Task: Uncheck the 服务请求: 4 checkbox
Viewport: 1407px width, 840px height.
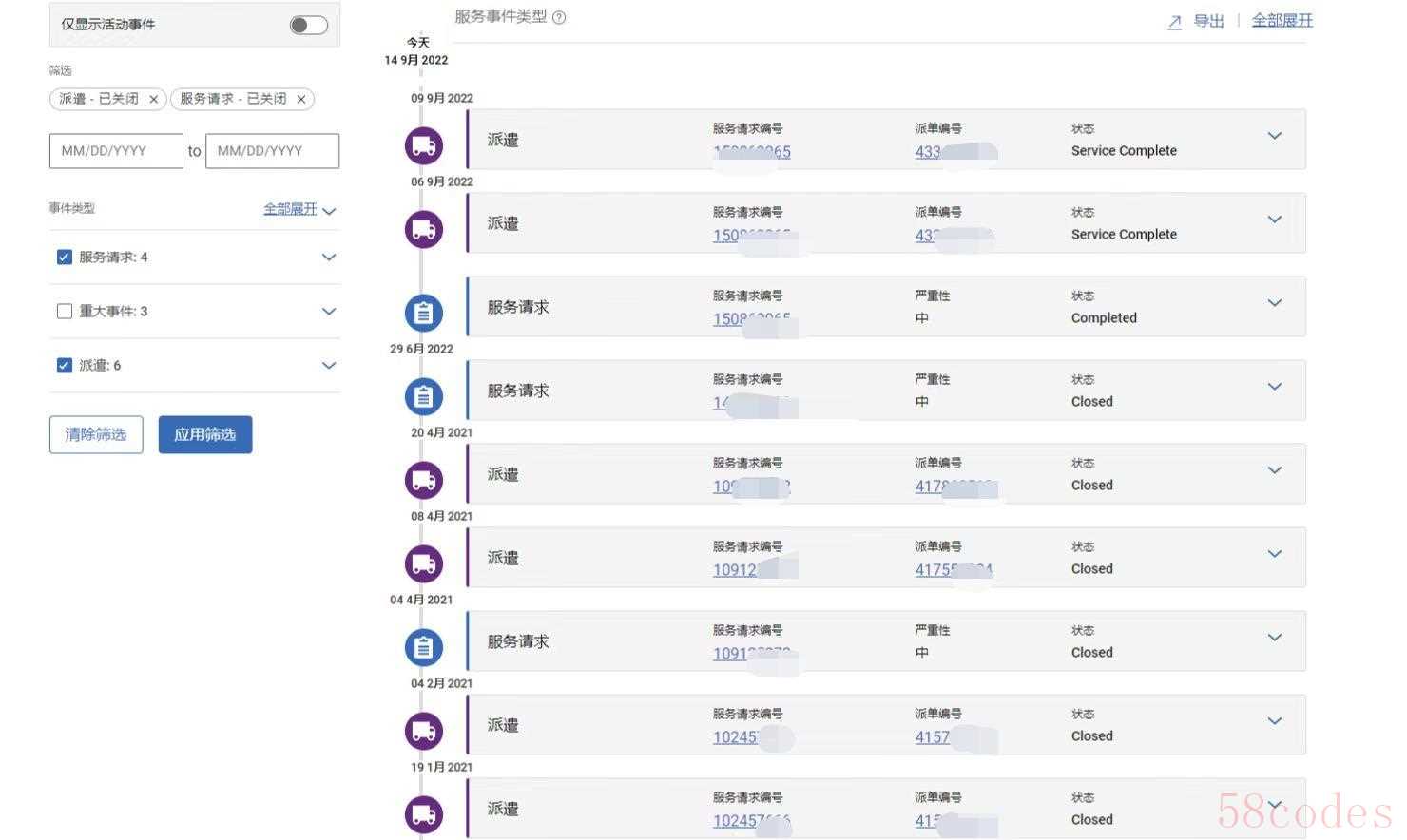Action: [x=65, y=257]
